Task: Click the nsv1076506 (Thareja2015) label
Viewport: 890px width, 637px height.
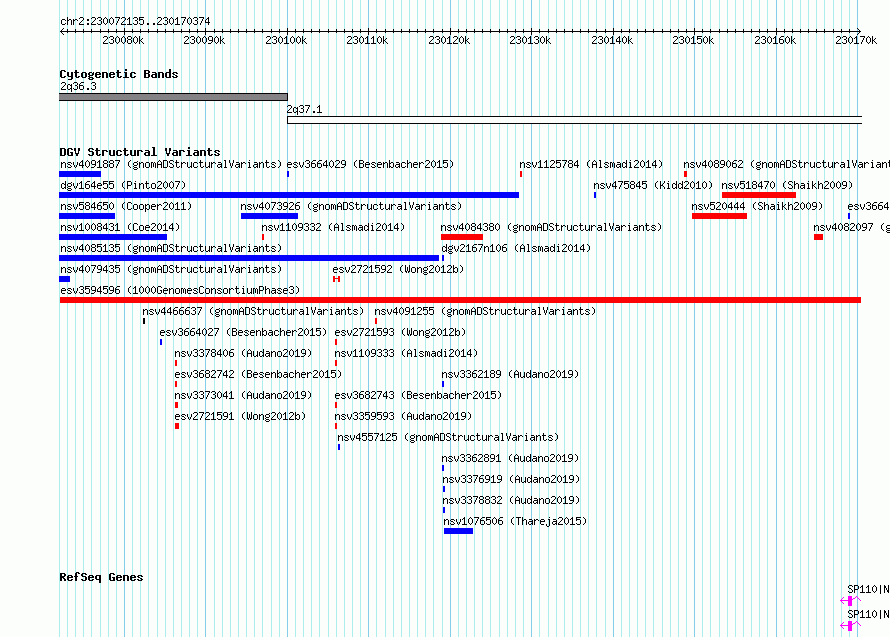Action: (x=515, y=521)
